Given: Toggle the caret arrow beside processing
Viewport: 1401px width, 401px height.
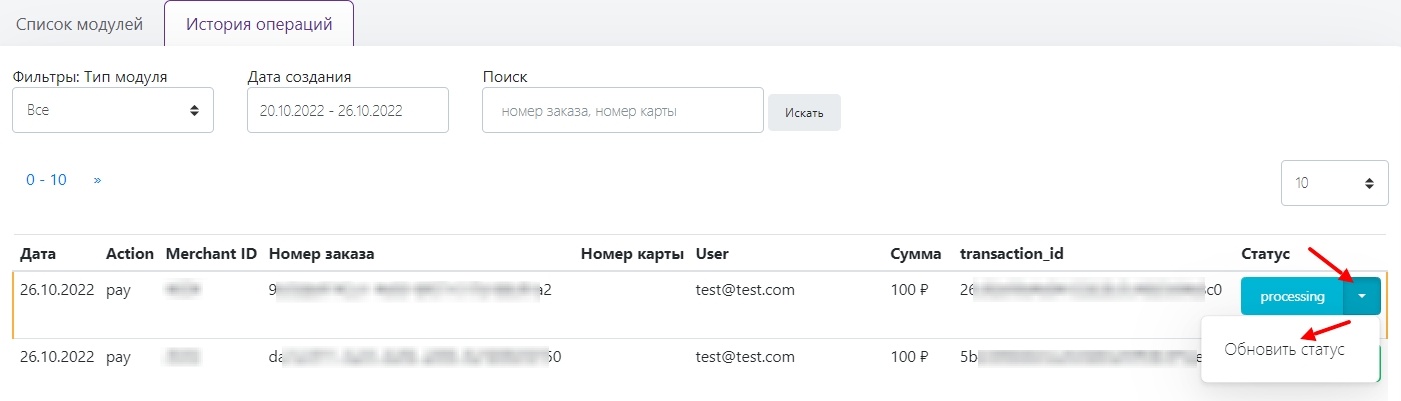Looking at the screenshot, I should pos(1362,296).
